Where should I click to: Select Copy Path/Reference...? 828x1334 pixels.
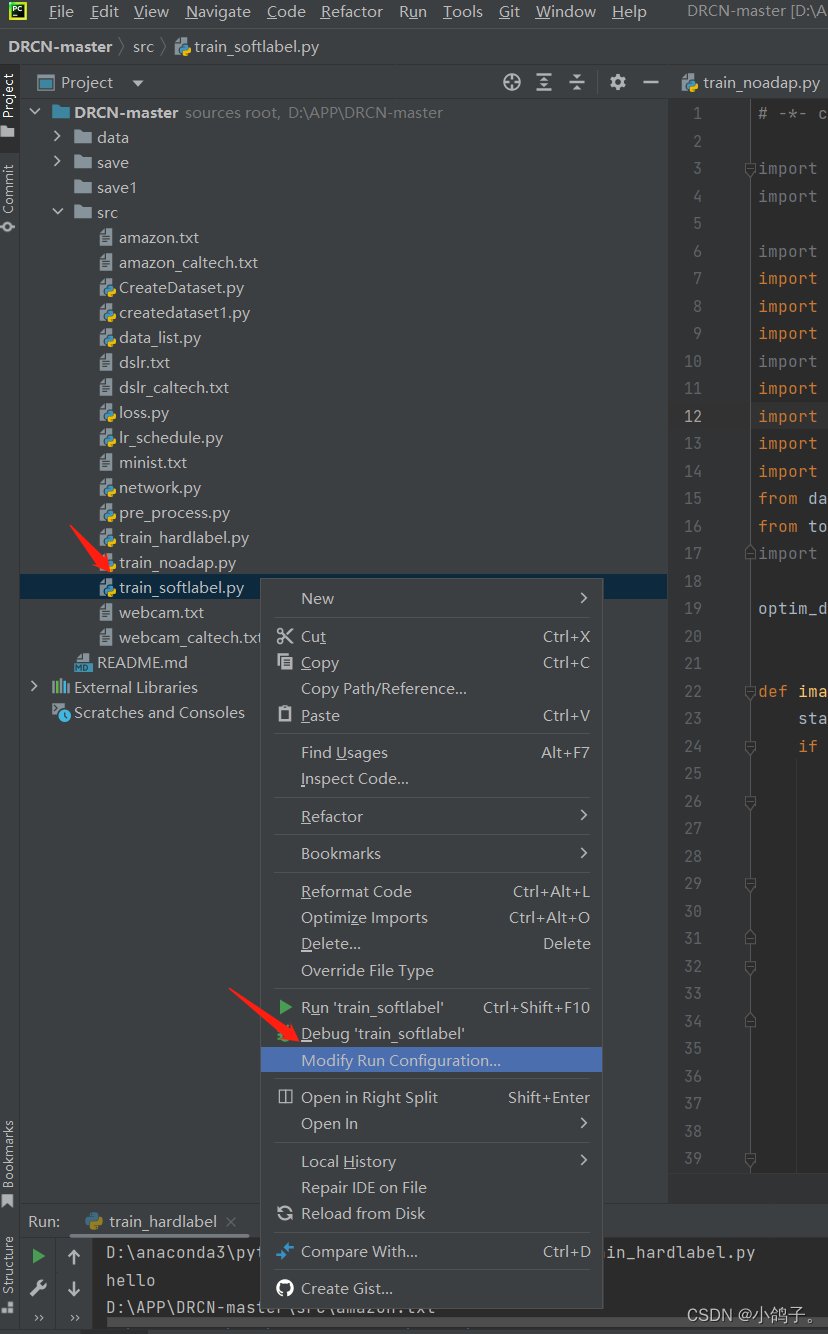(431, 688)
